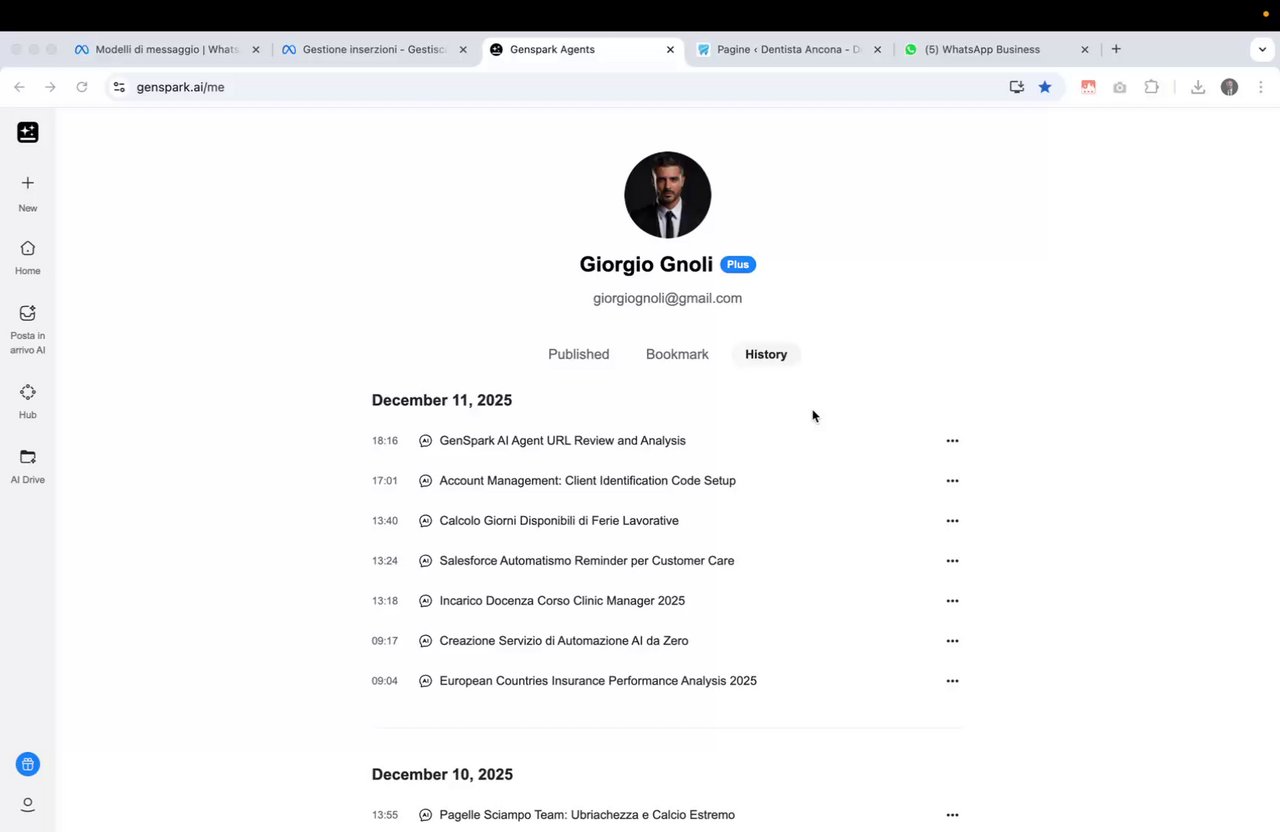Viewport: 1280px width, 832px height.
Task: Click the Genspark logo icon in sidebar
Action: [x=28, y=132]
